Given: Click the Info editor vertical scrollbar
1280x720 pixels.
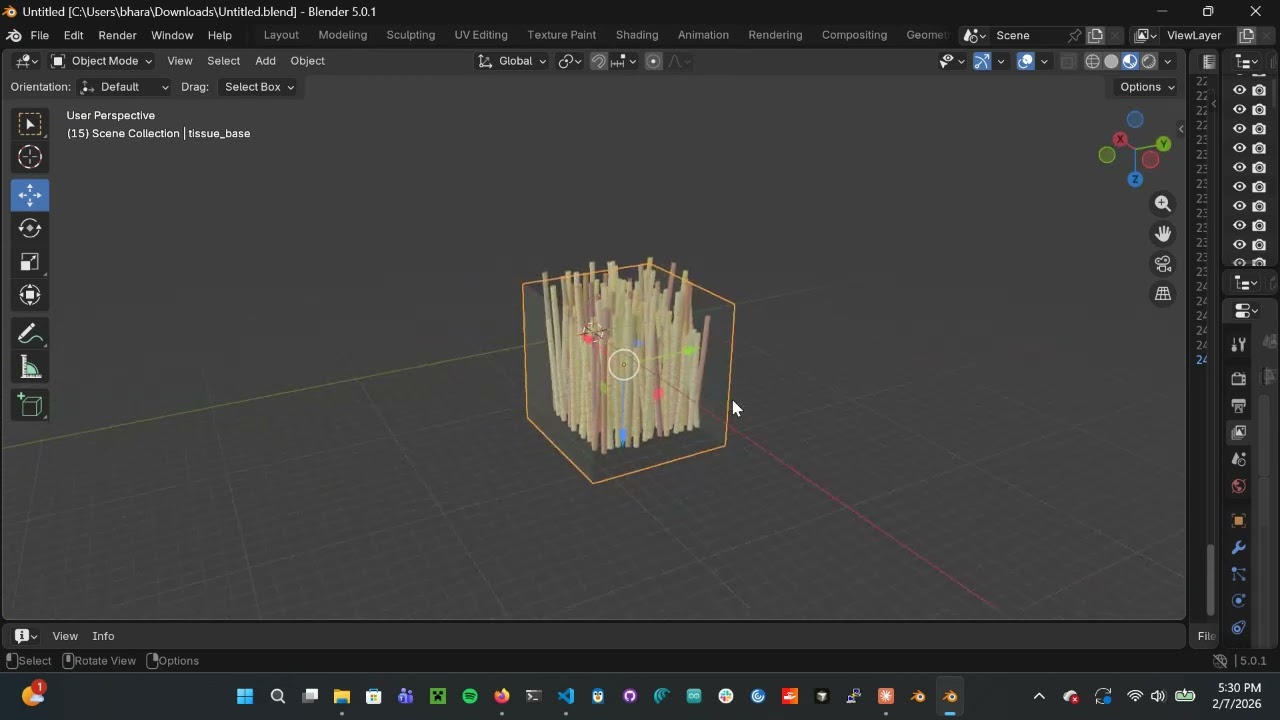Looking at the screenshot, I should [1210, 580].
